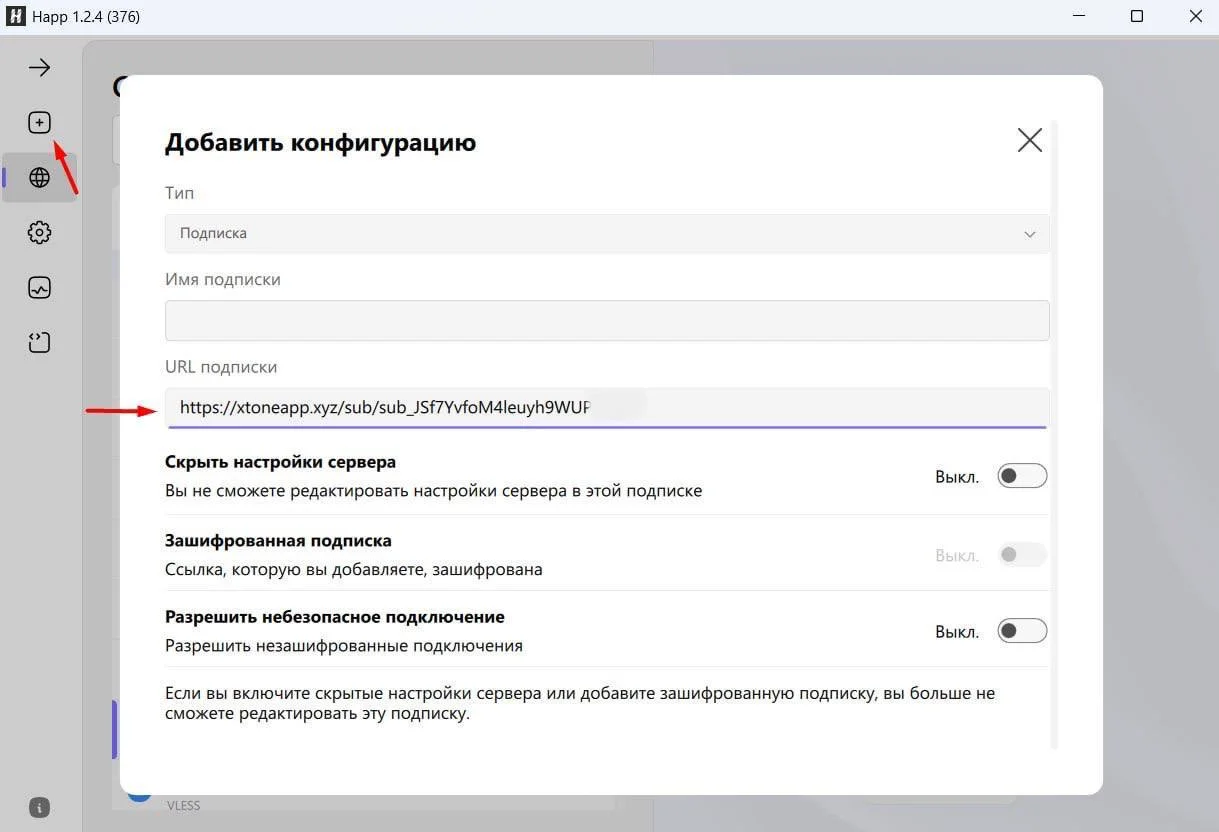Open the activity graph icon in sidebar

click(39, 288)
